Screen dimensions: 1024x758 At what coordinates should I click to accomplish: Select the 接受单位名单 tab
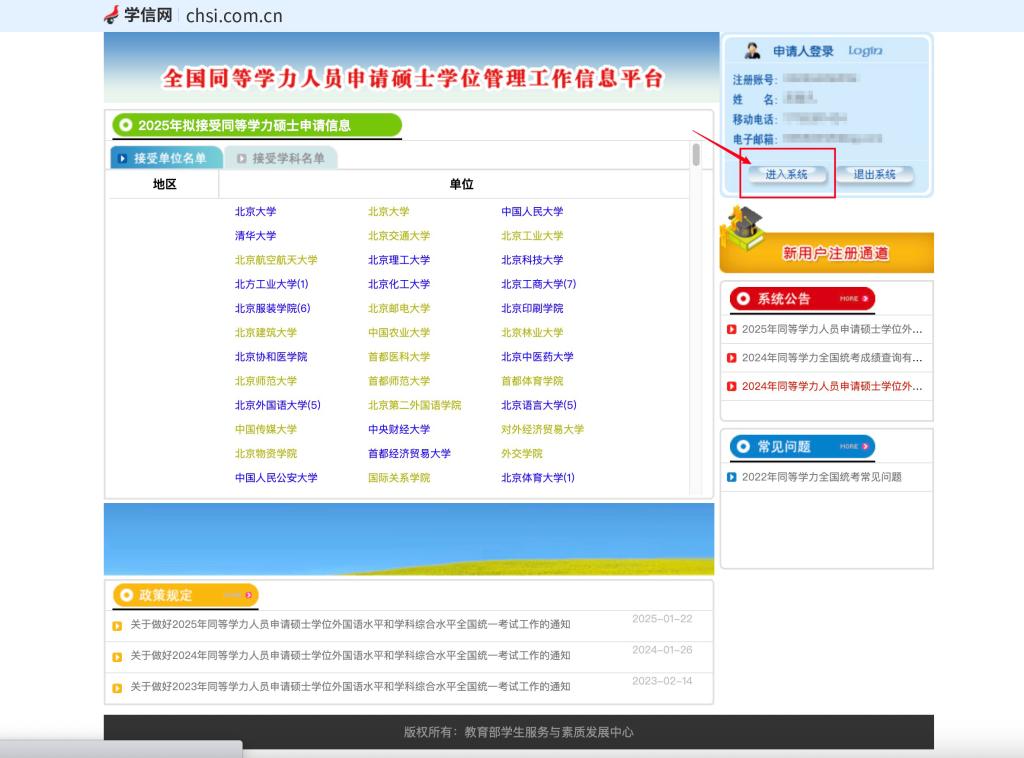[165, 158]
